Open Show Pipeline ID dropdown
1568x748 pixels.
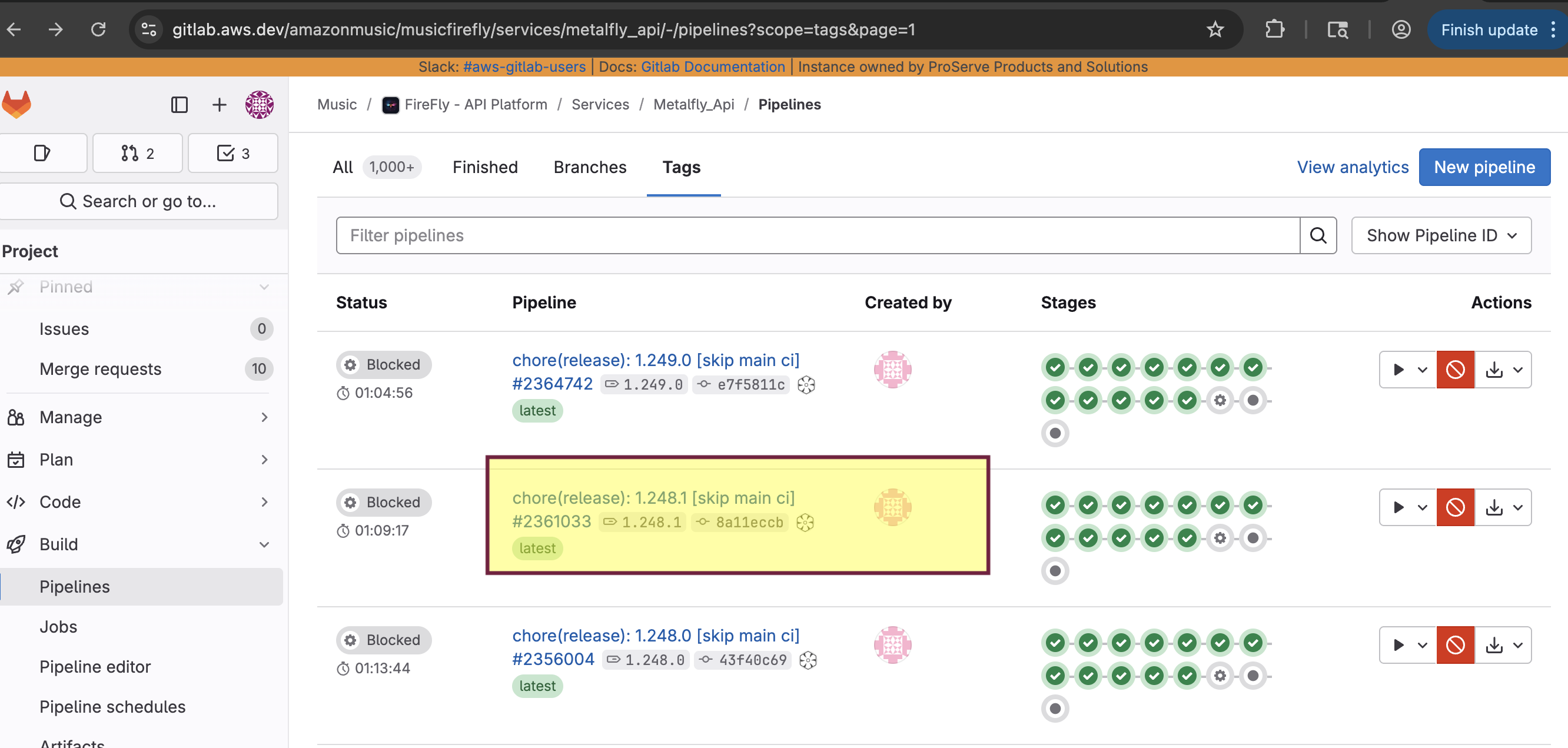[x=1441, y=235]
